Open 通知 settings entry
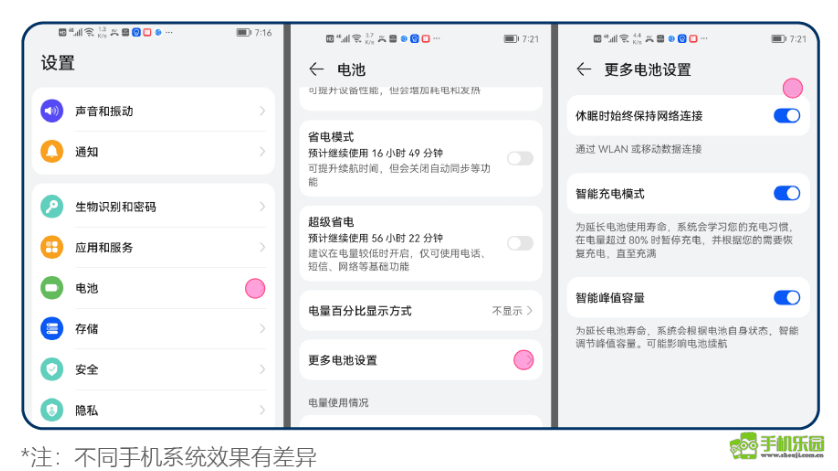This screenshot has height=471, width=838. pos(153,152)
